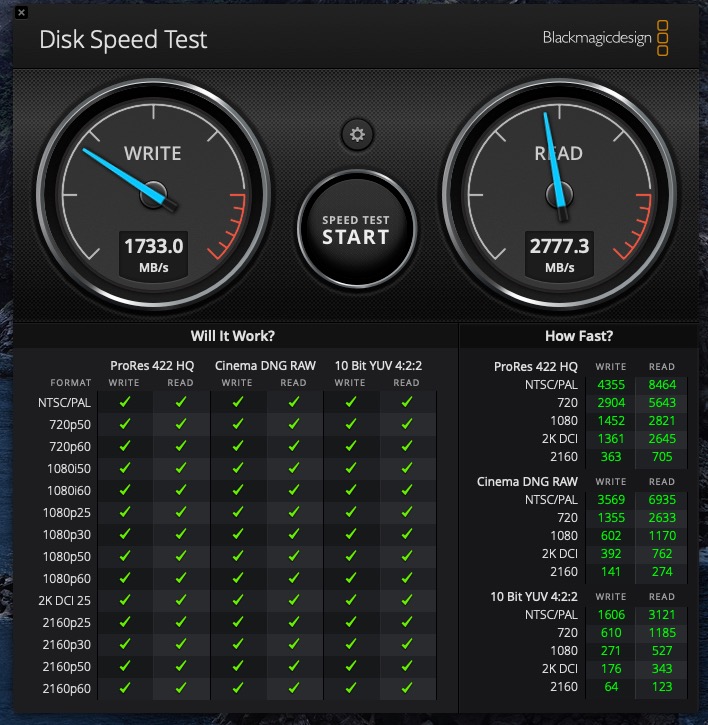Viewport: 708px width, 725px height.
Task: Select Cinema DNG 1080 write value 602
Action: 611,536
